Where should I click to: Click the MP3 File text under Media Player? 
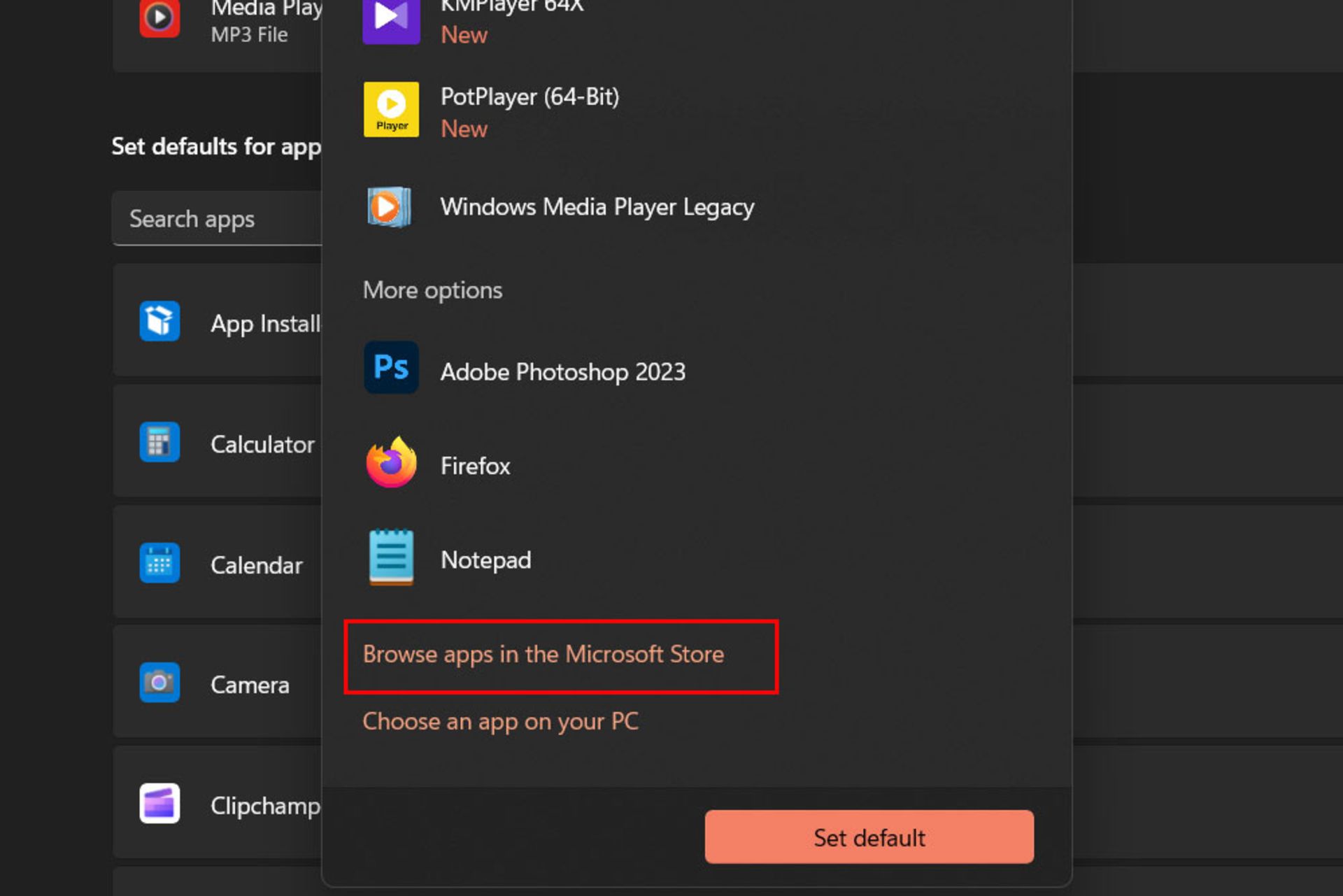click(250, 35)
